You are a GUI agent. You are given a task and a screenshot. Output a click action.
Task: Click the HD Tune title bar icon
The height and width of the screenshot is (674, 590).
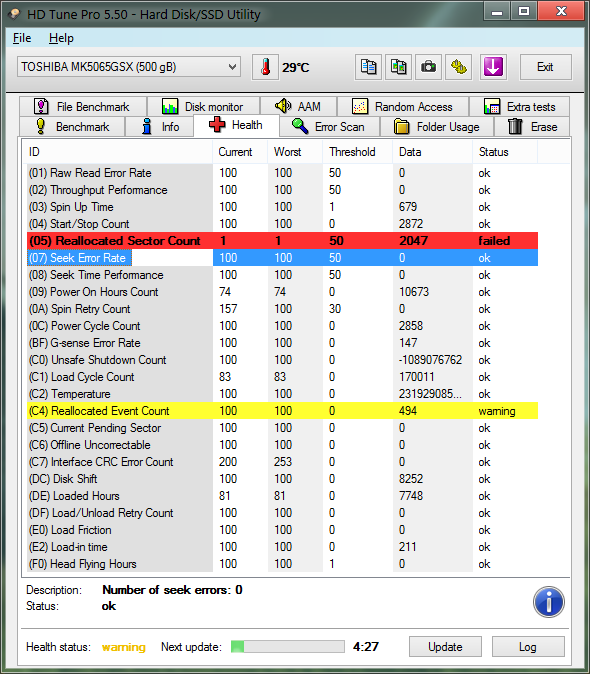(x=14, y=14)
